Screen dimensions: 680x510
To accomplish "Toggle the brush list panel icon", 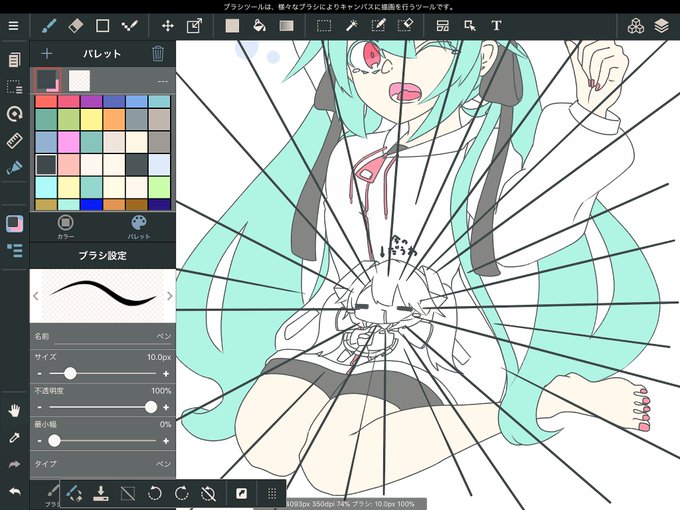I will [x=14, y=250].
